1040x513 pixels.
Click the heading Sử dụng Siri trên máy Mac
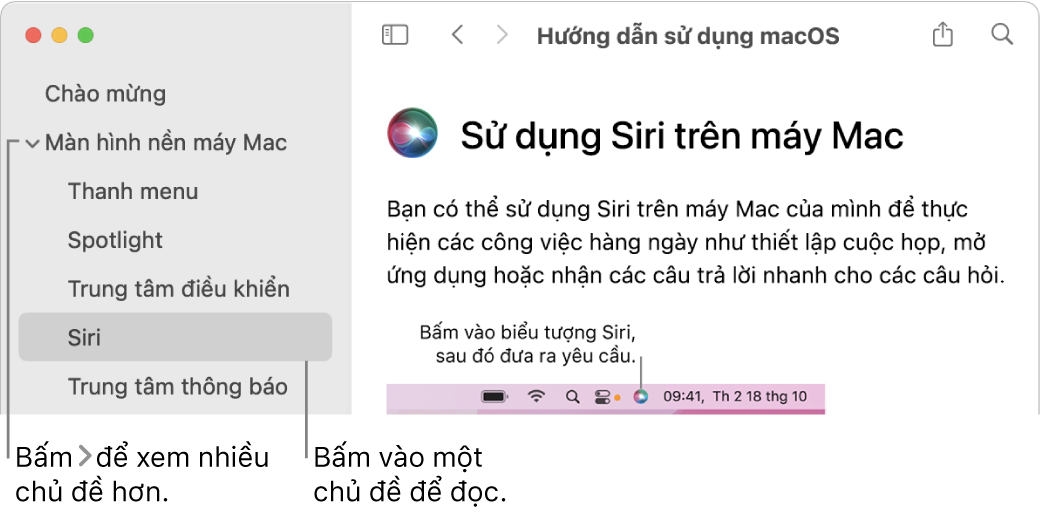(682, 136)
